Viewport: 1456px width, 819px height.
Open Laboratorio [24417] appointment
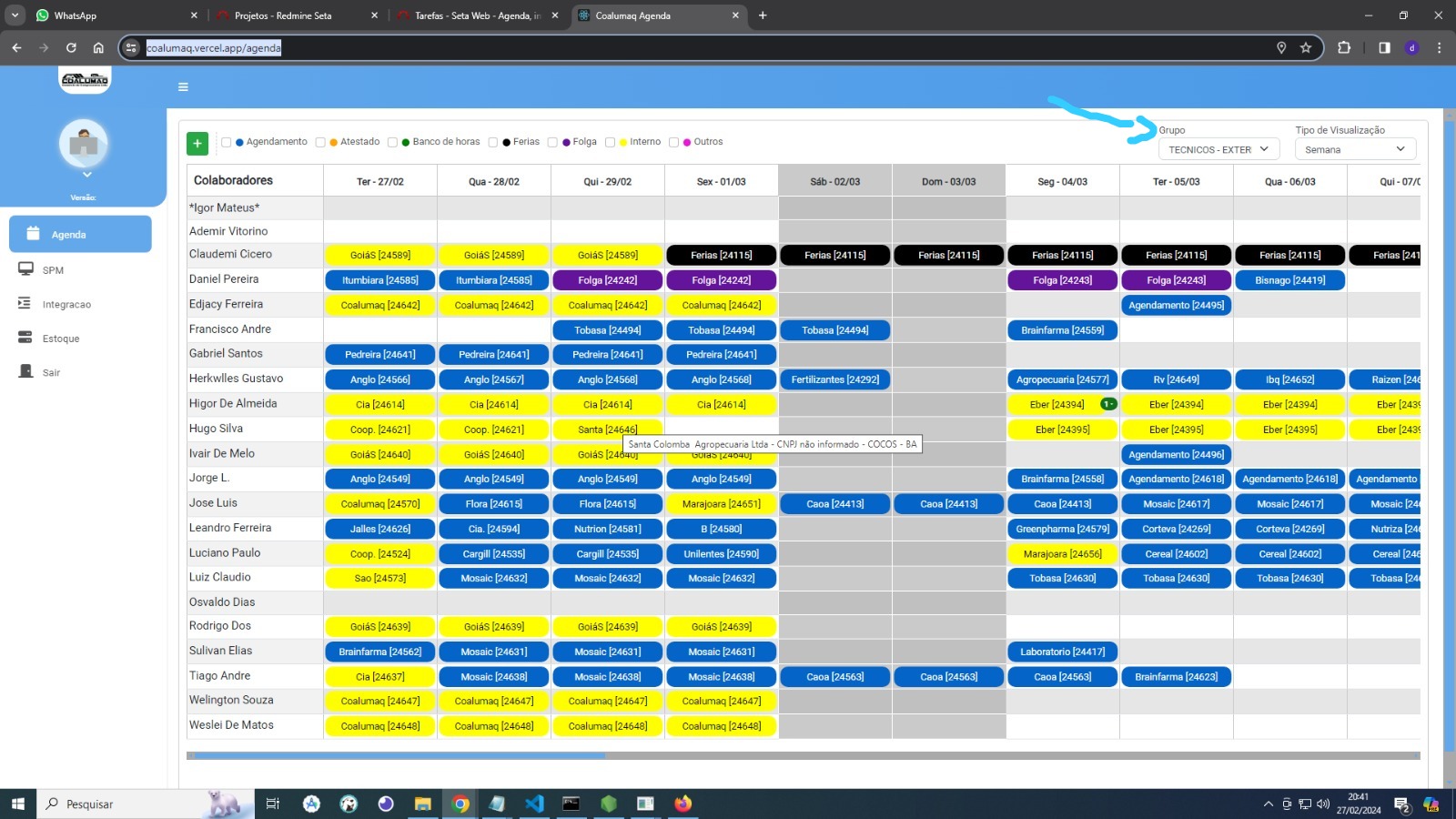pos(1063,652)
